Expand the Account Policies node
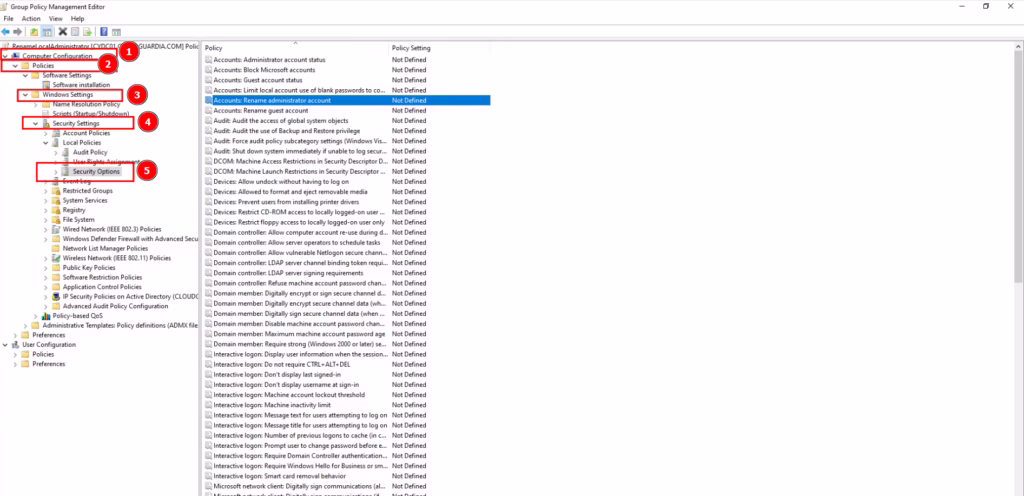The width and height of the screenshot is (1024, 496). point(46,133)
